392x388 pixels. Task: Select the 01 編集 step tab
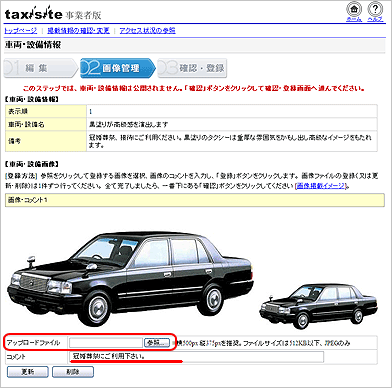pos(41,68)
